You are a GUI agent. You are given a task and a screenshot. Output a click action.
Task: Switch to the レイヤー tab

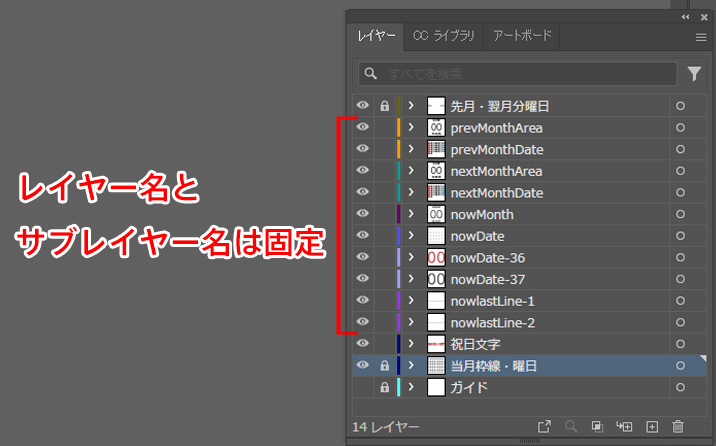click(376, 36)
